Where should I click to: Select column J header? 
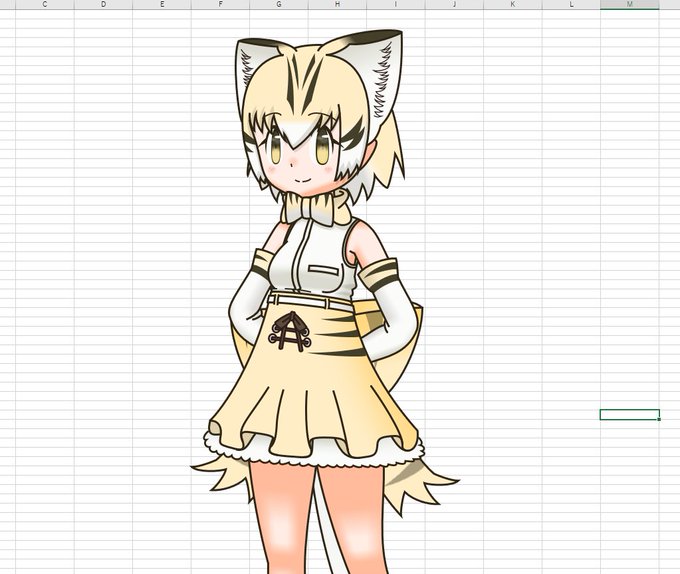pos(454,4)
